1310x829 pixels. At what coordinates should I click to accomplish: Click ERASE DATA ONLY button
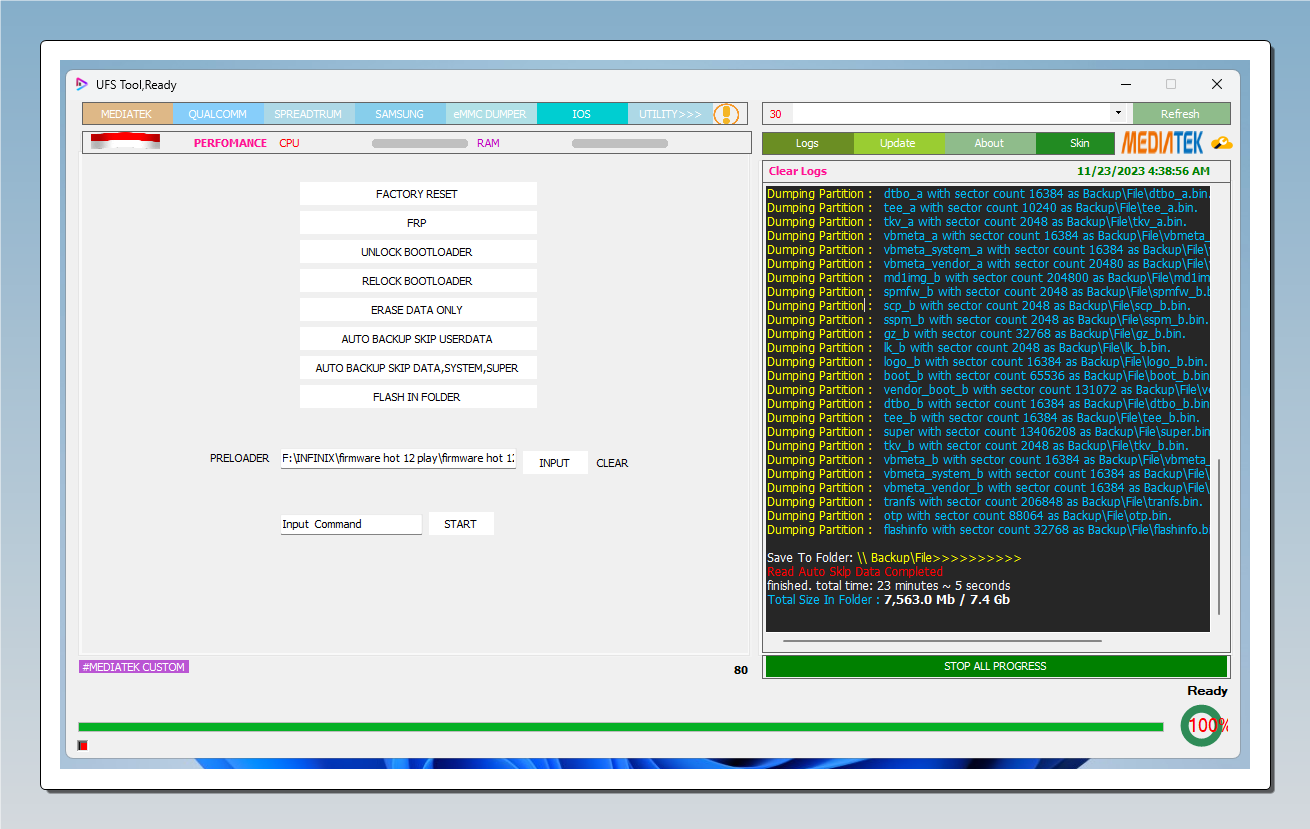click(418, 310)
